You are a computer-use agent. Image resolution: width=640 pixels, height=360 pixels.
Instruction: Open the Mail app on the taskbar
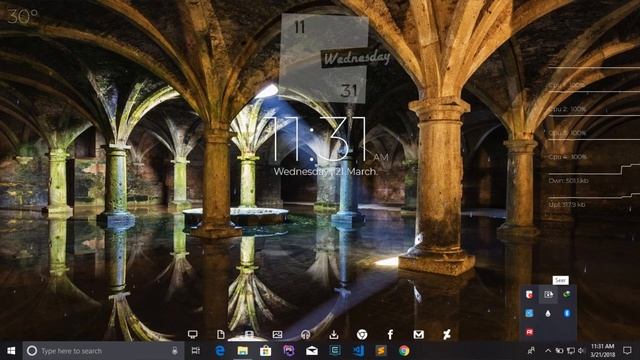312,351
